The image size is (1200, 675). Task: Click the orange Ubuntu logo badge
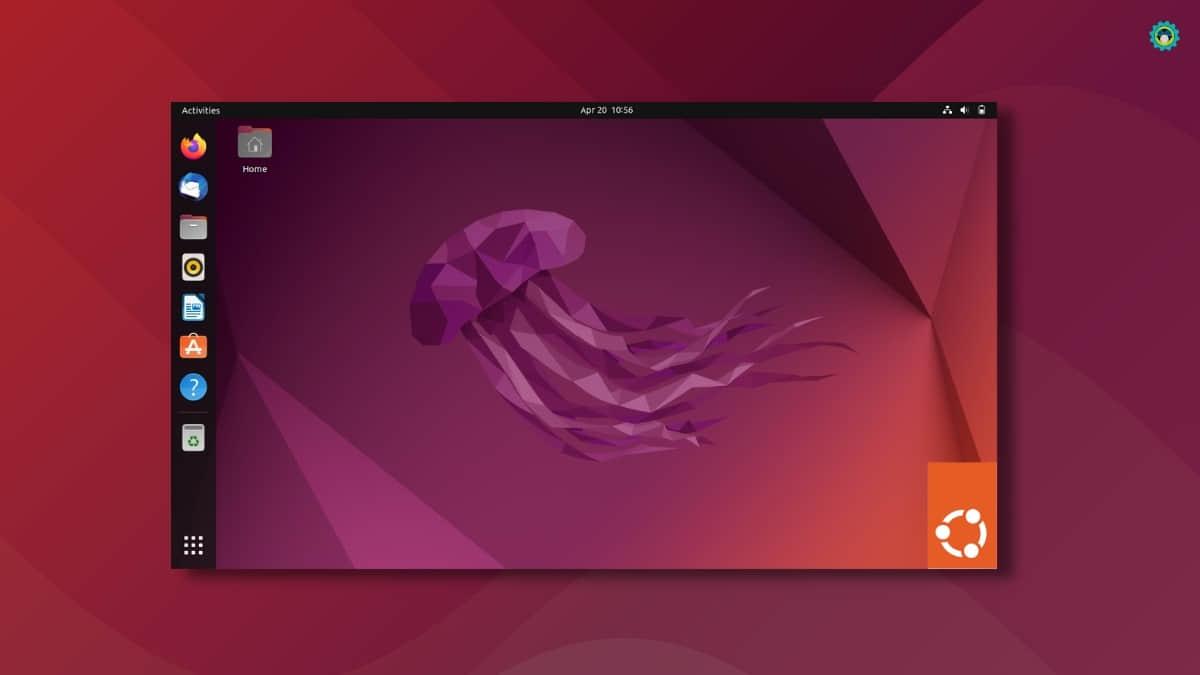tap(962, 516)
